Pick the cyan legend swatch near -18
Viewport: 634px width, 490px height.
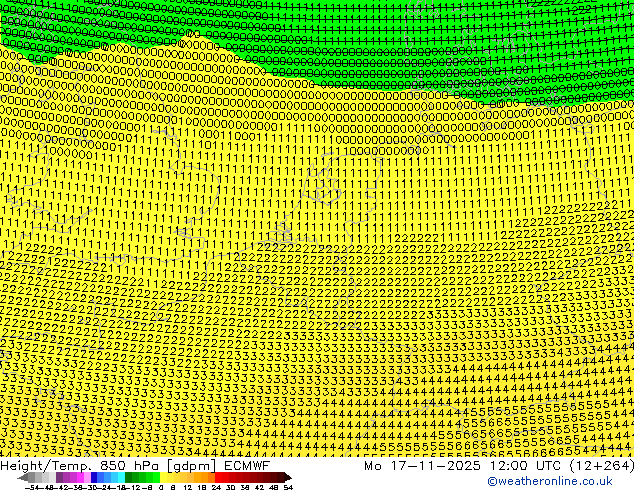tap(121, 477)
